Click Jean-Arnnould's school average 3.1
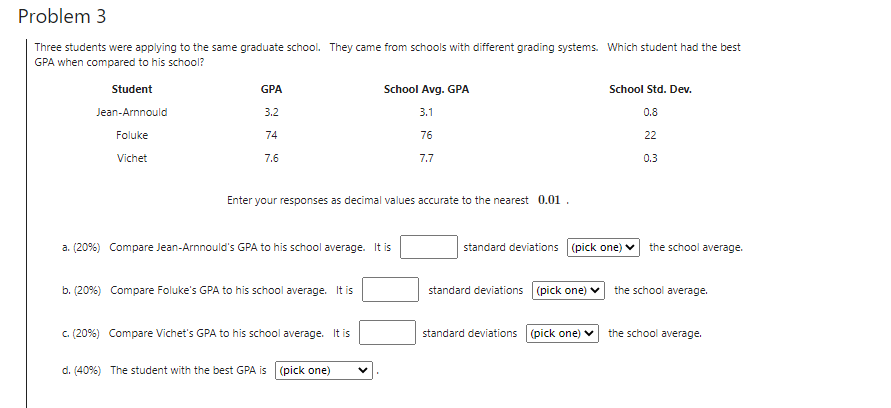Image resolution: width=891 pixels, height=408 pixels. click(x=426, y=112)
